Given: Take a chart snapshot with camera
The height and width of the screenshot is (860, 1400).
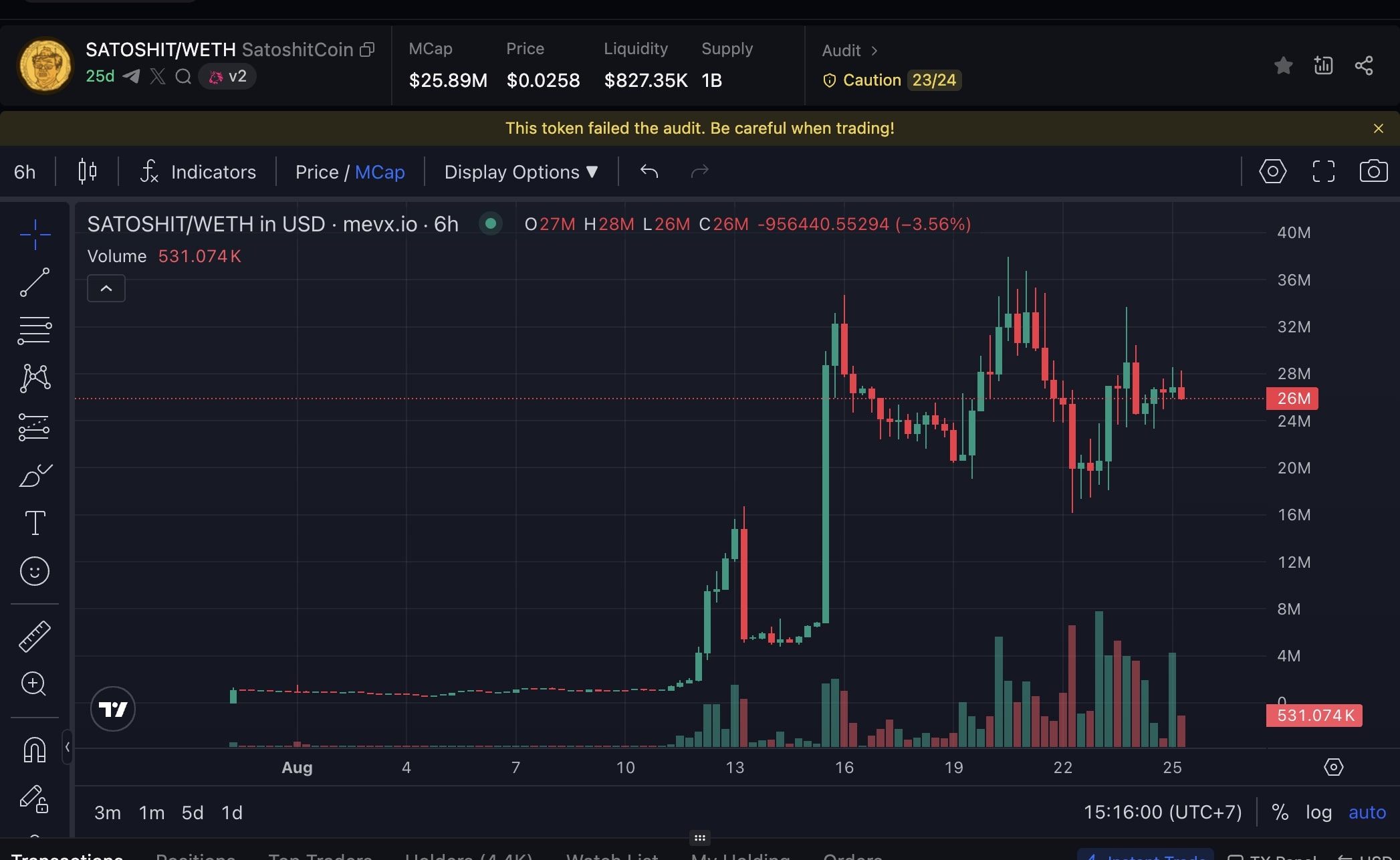Looking at the screenshot, I should point(1374,171).
